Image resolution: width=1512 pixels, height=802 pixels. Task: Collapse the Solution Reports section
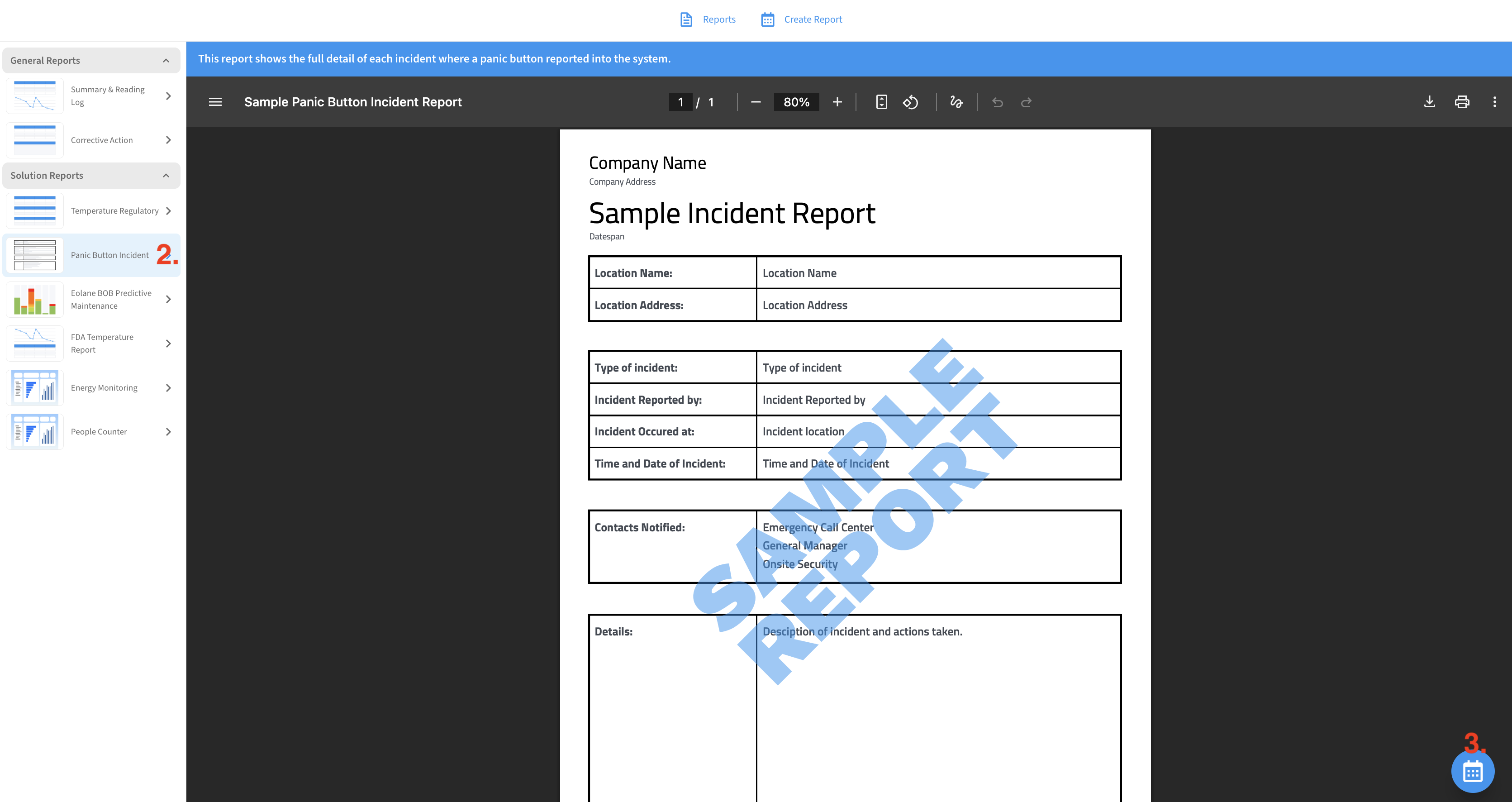point(166,176)
